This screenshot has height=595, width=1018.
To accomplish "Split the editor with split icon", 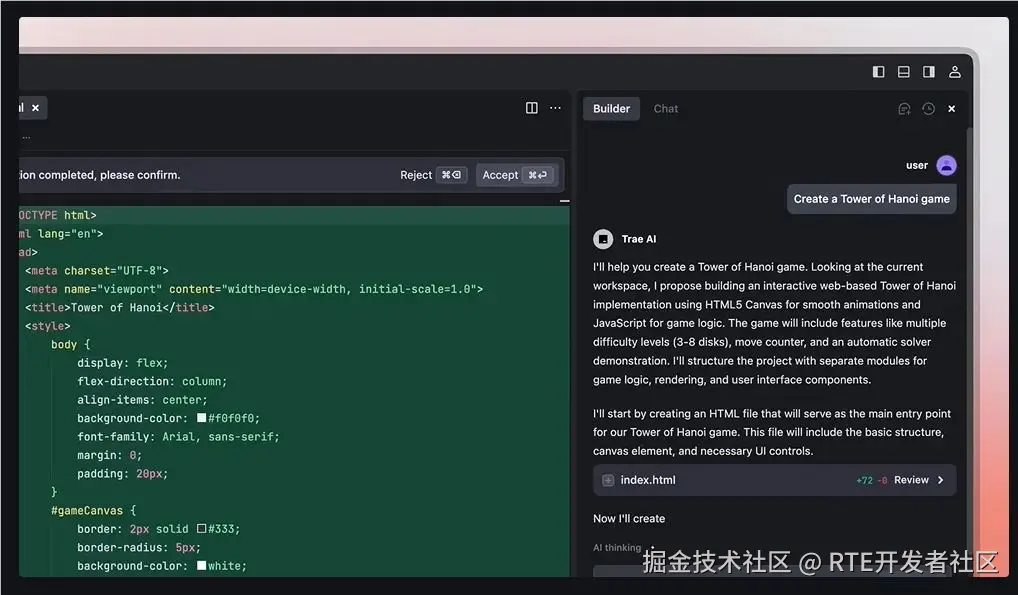I will (531, 108).
